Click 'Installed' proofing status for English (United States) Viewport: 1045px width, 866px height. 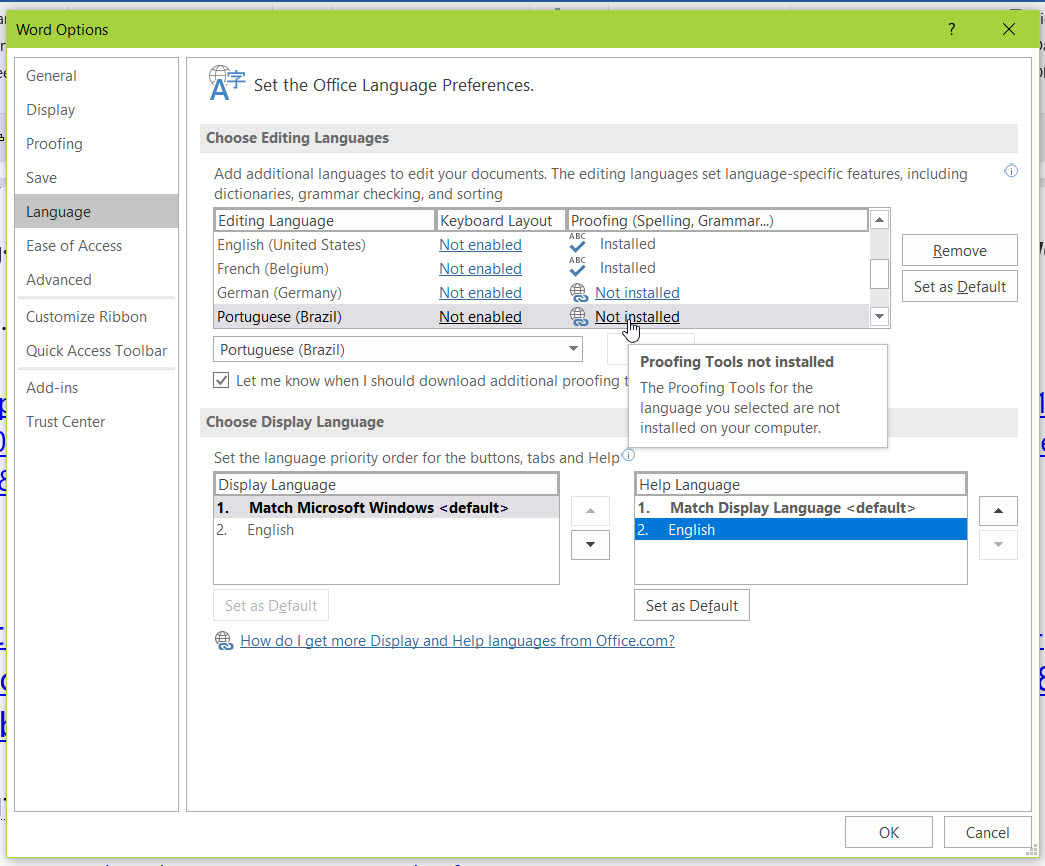pos(627,244)
